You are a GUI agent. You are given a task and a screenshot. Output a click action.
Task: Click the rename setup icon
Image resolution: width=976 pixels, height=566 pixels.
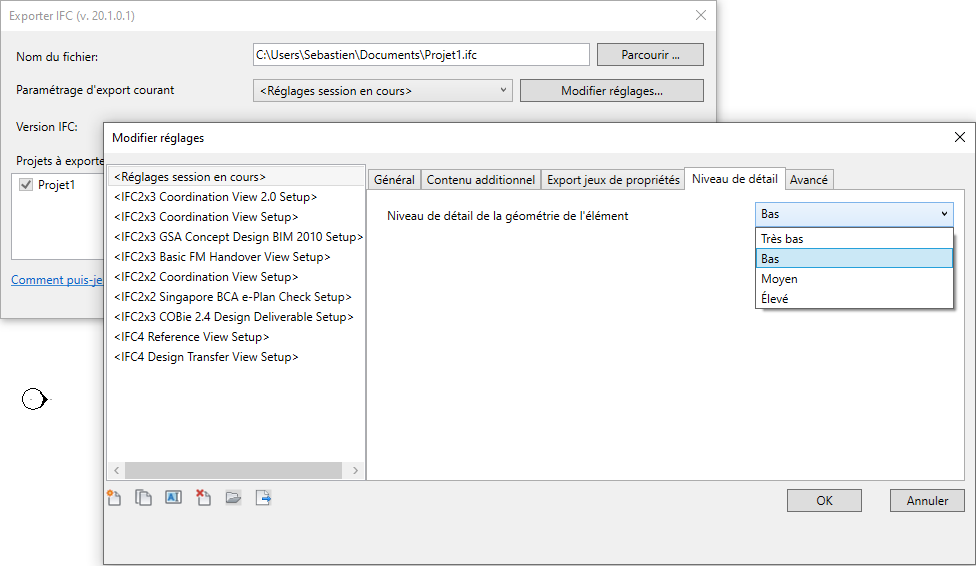tap(173, 498)
